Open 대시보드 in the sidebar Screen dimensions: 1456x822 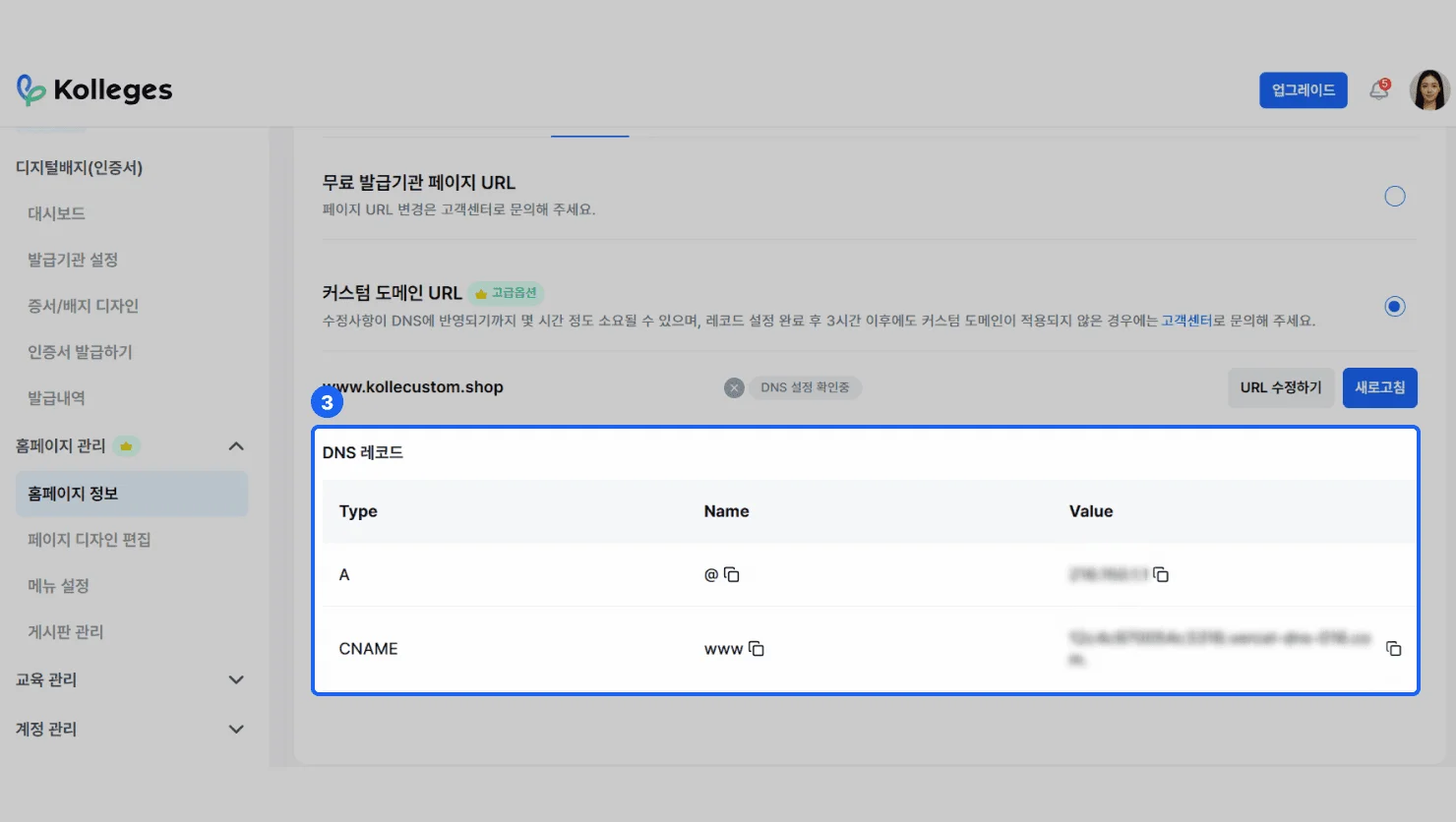pos(57,213)
